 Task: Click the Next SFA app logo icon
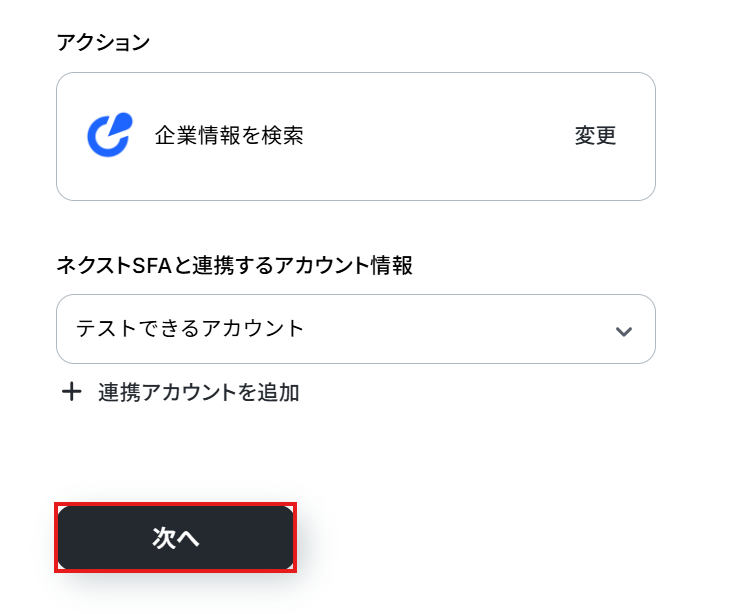[x=109, y=136]
